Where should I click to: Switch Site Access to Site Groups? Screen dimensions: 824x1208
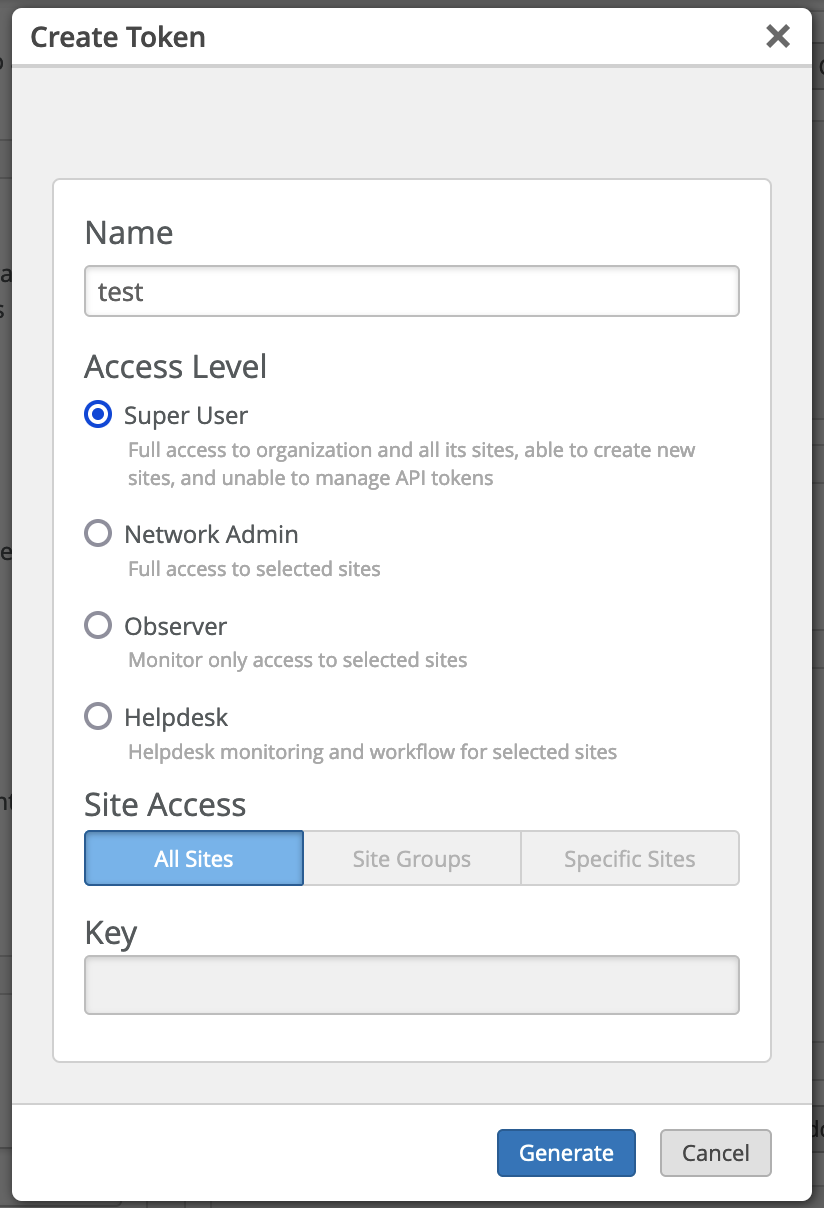(411, 858)
